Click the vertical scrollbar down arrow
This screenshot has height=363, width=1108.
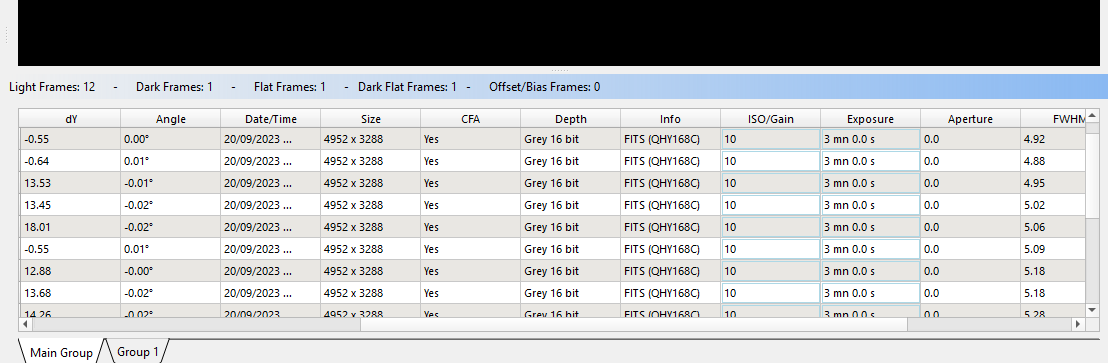[1092, 309]
